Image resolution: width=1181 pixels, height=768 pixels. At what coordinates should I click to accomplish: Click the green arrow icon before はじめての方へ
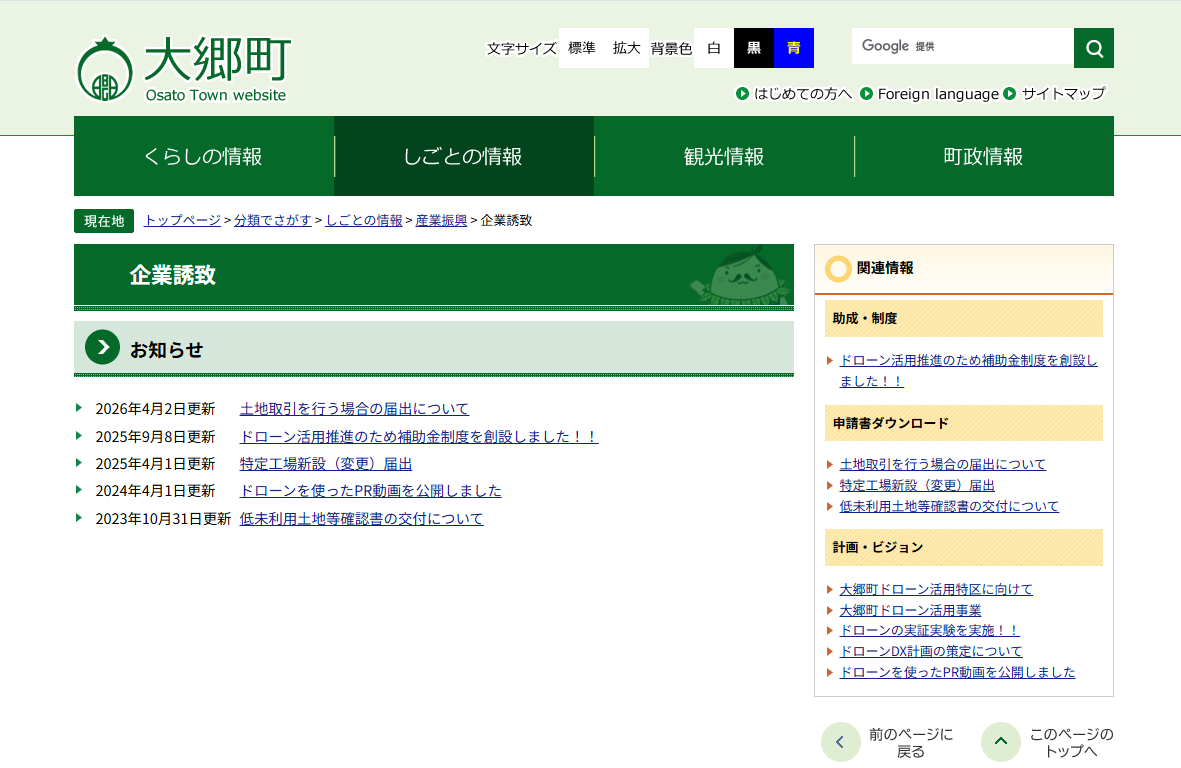[x=742, y=93]
